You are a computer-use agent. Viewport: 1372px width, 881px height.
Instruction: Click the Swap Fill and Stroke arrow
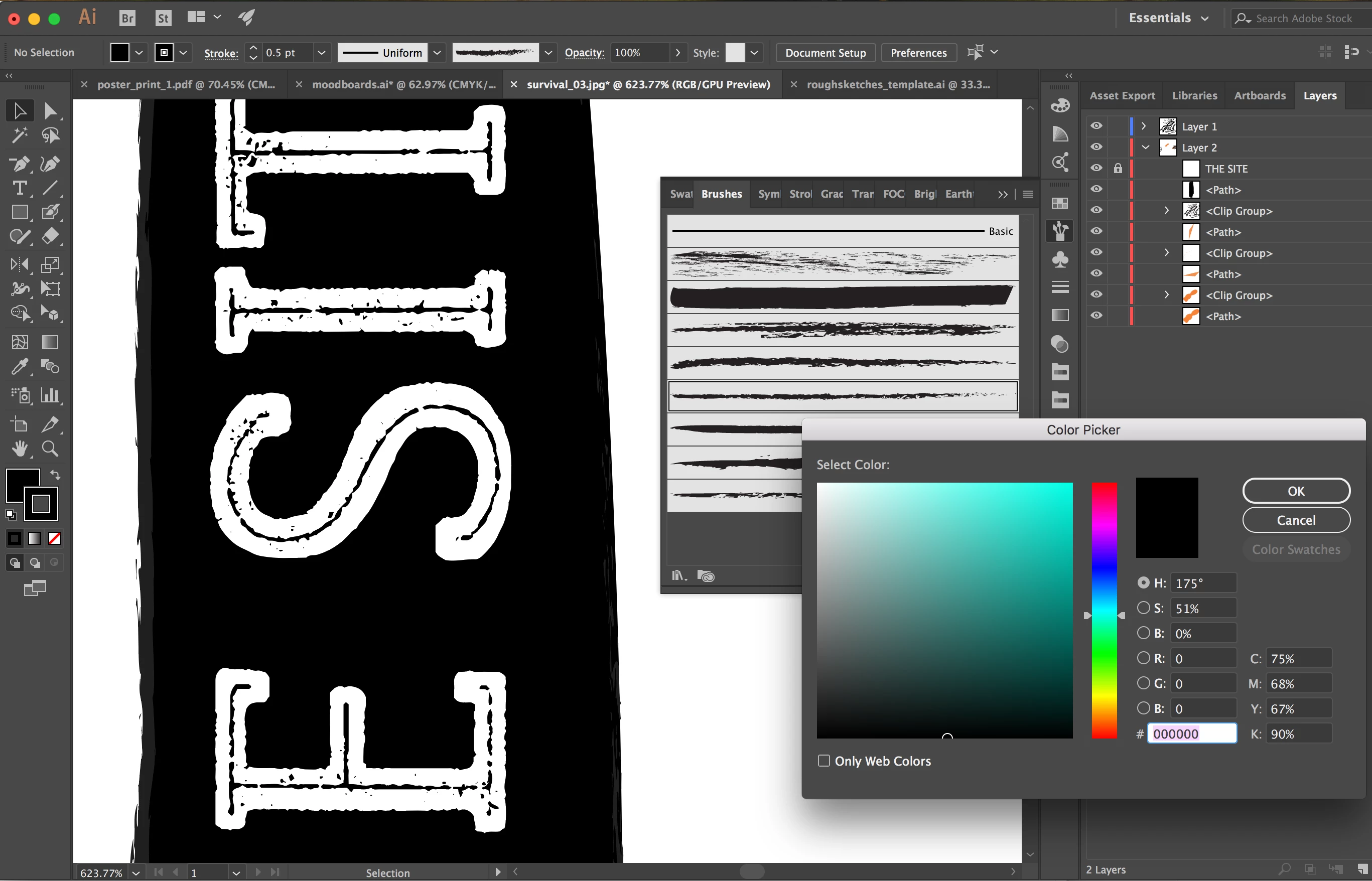point(56,475)
